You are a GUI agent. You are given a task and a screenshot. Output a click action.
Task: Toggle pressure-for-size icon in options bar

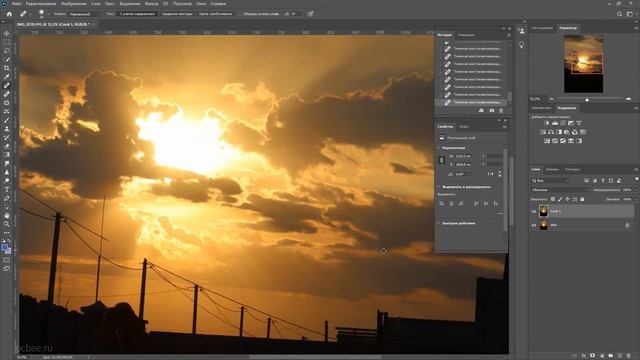tap(311, 14)
